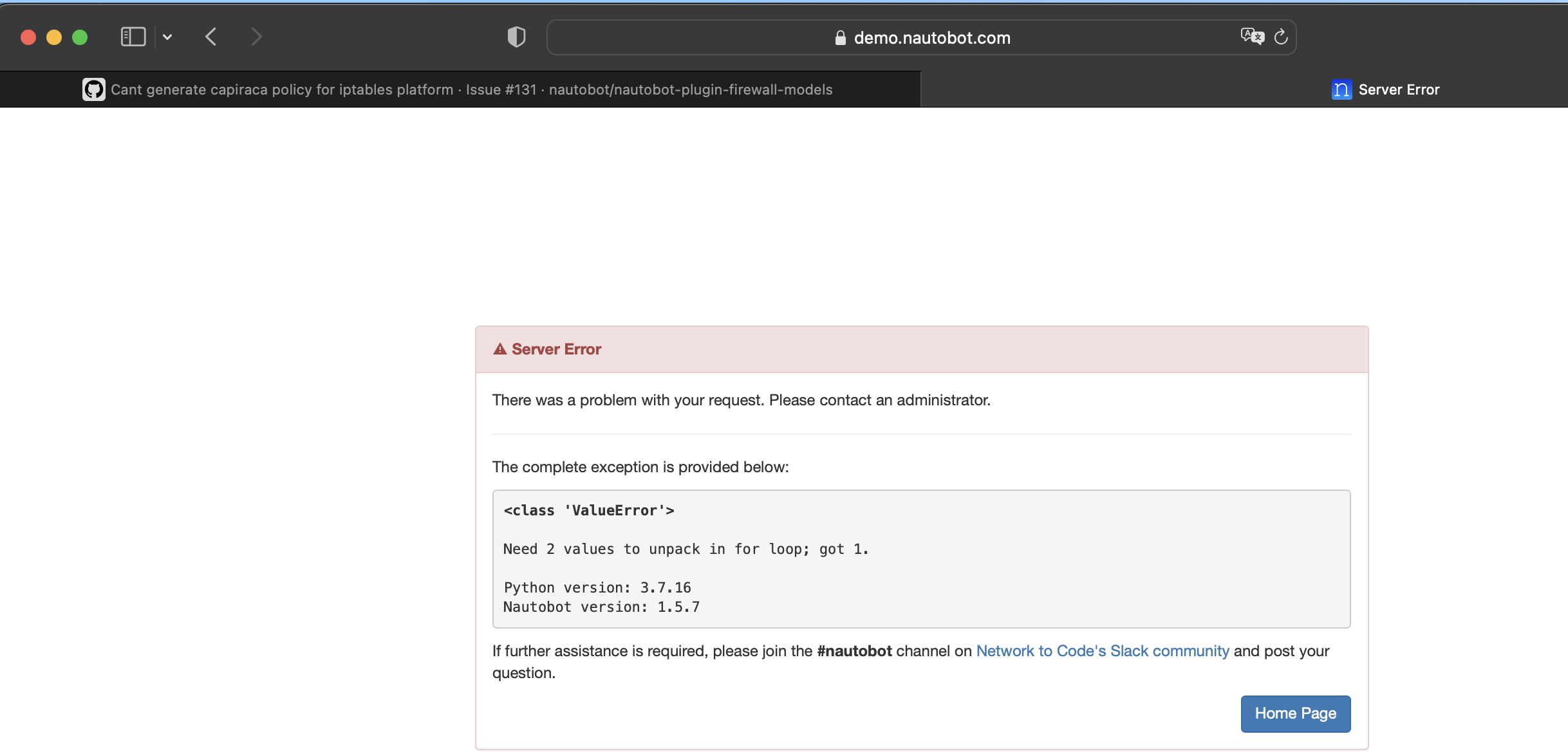Reload the current page

pyautogui.click(x=1281, y=37)
